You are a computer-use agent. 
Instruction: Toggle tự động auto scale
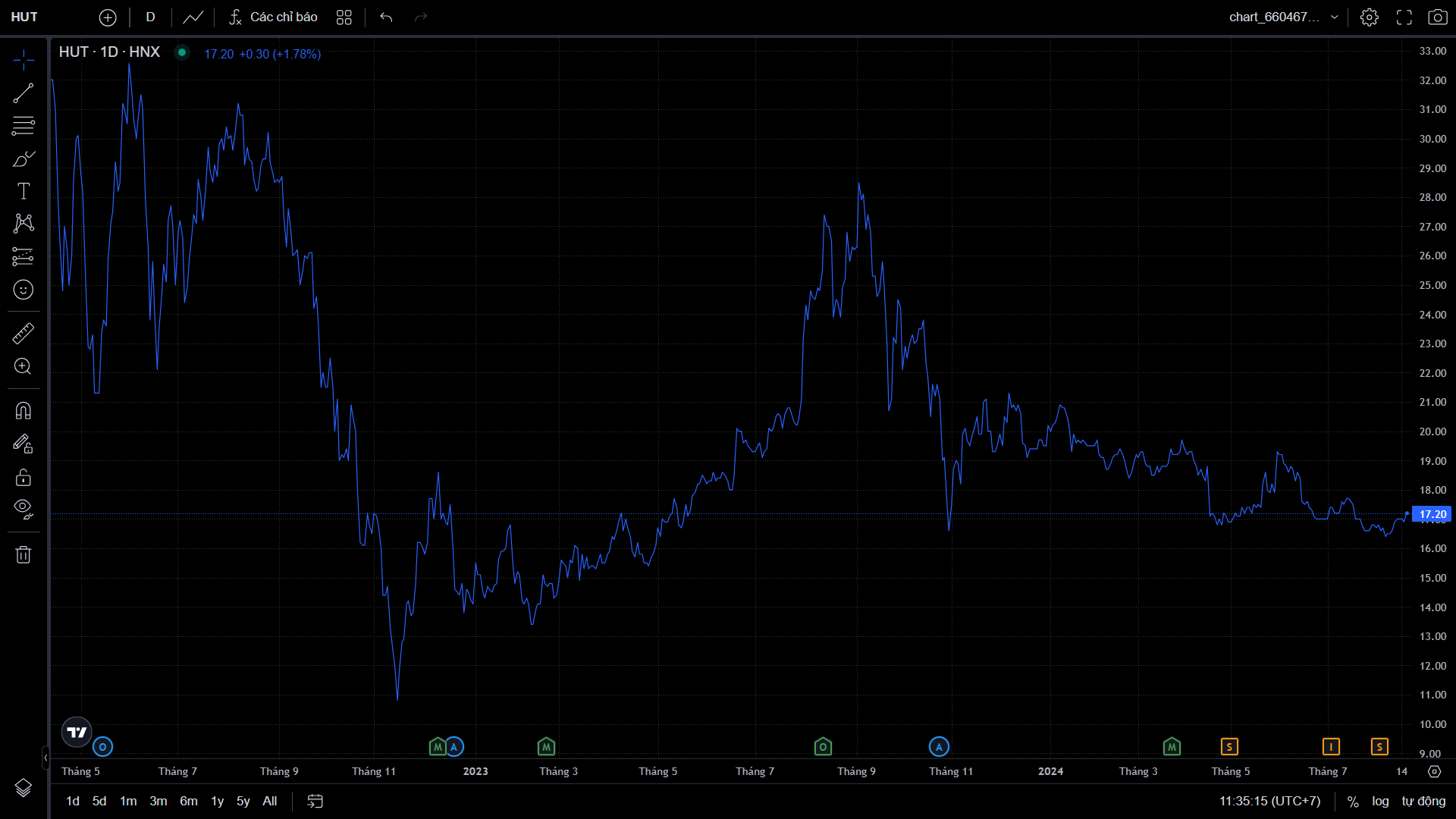point(1423,802)
